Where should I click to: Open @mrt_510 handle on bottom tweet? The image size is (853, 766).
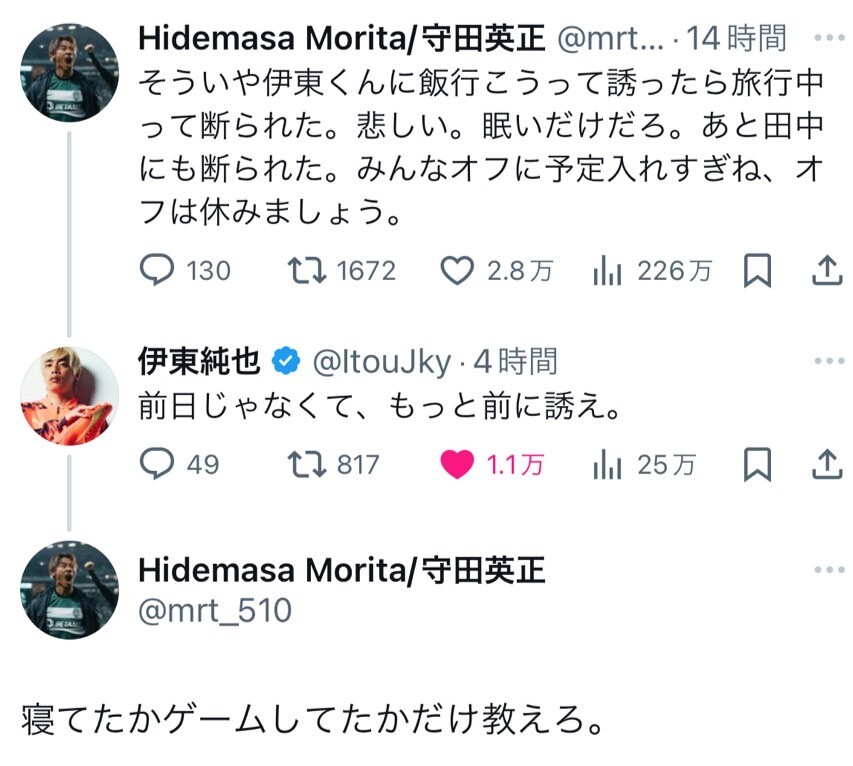point(215,610)
